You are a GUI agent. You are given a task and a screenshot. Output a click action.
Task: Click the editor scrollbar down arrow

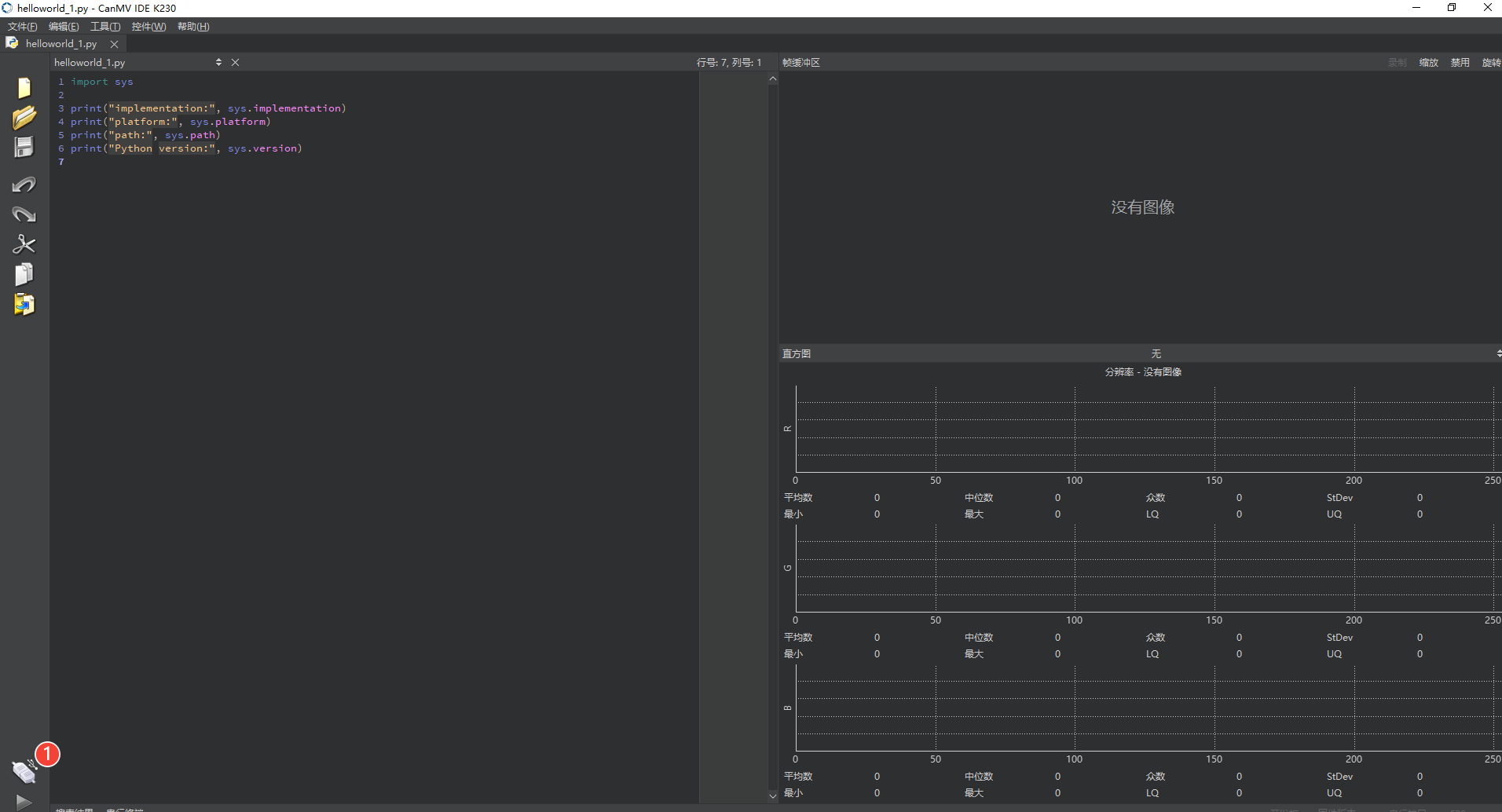(x=773, y=796)
